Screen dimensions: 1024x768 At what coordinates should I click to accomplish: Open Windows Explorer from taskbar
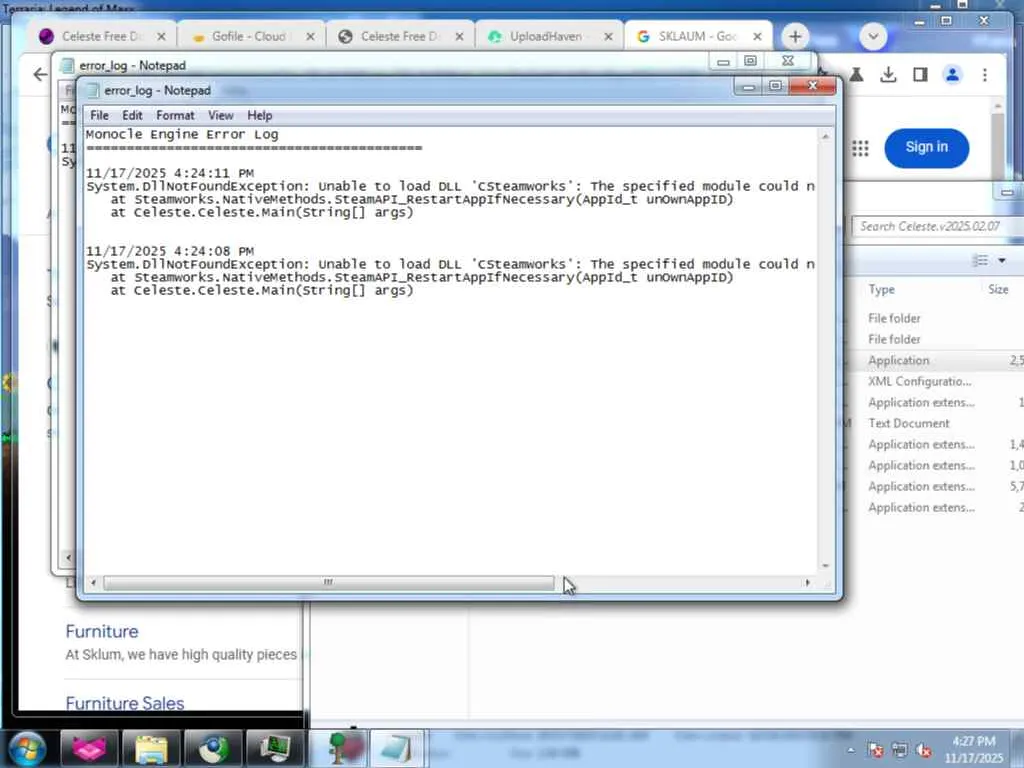(x=151, y=749)
